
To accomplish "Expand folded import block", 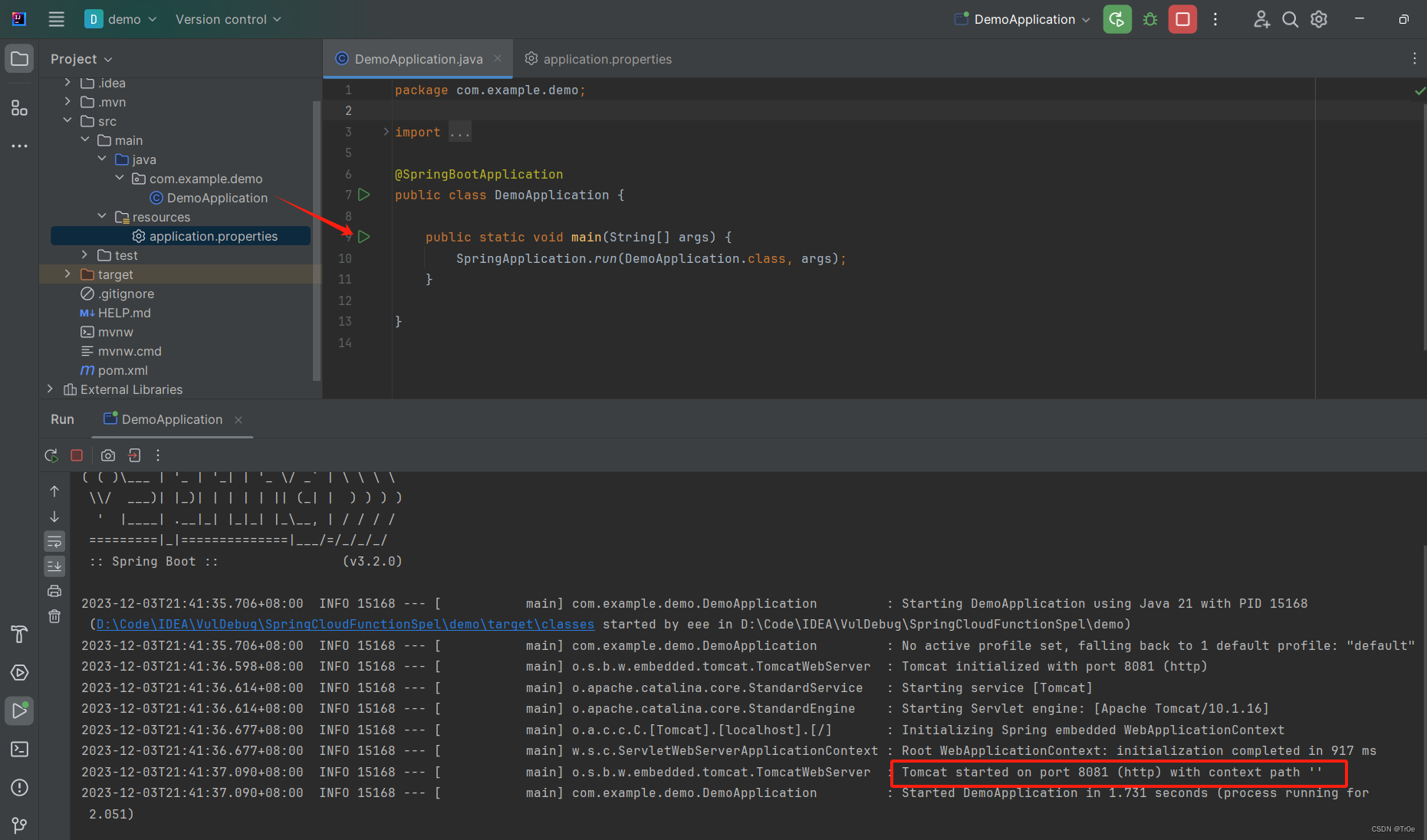I will click(x=386, y=132).
